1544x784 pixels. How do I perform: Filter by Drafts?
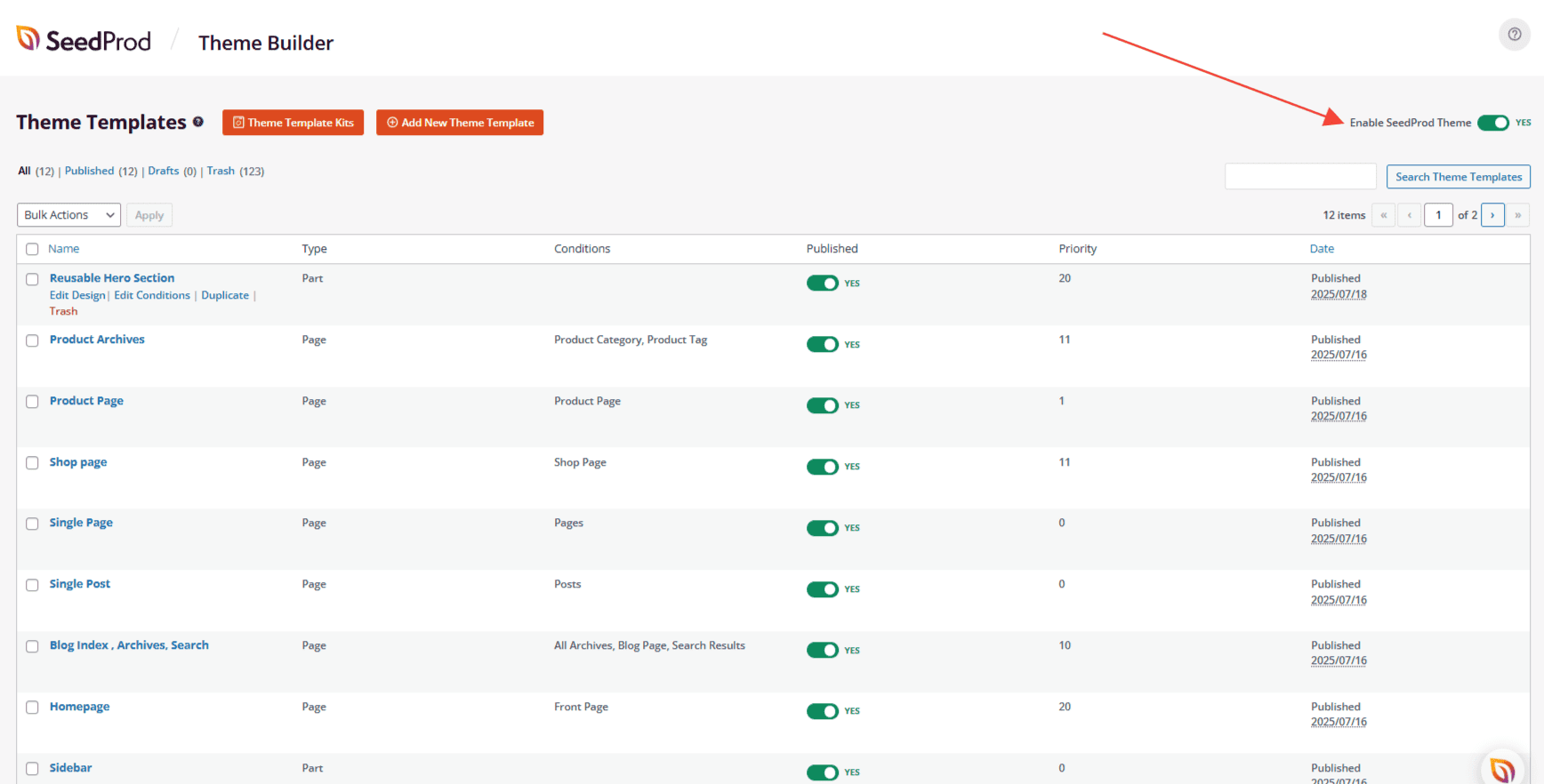164,171
